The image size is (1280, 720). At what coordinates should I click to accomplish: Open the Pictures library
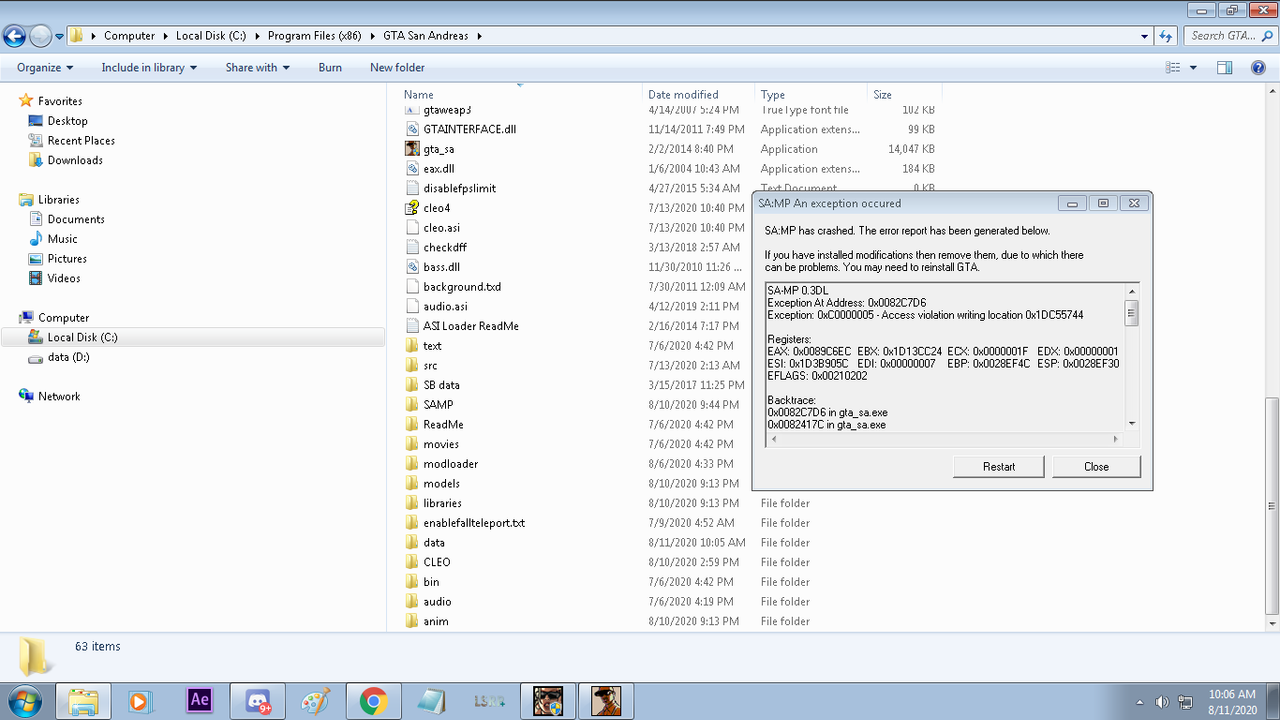[67, 259]
